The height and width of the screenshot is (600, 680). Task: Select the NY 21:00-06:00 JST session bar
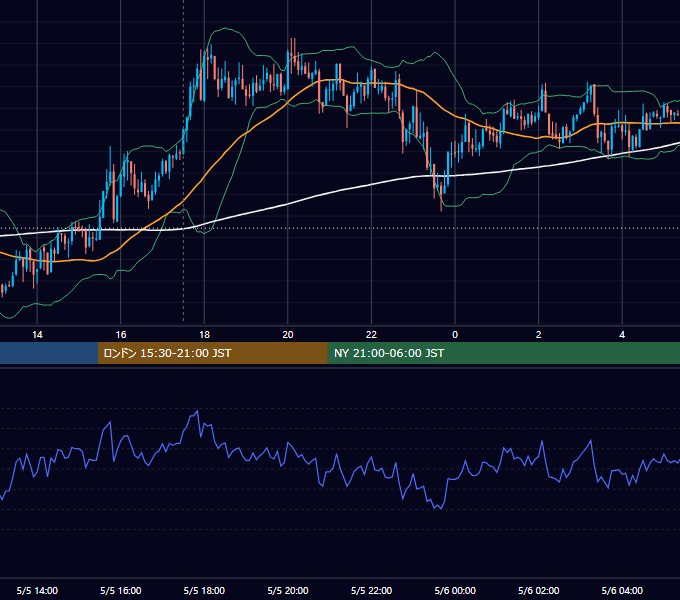click(x=503, y=353)
